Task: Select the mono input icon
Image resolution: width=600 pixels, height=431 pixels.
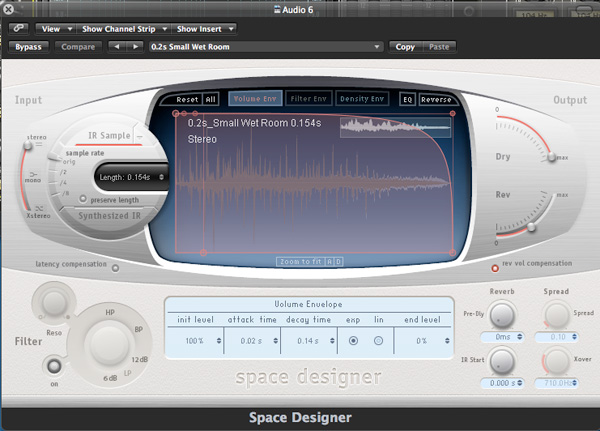Action: (x=33, y=174)
